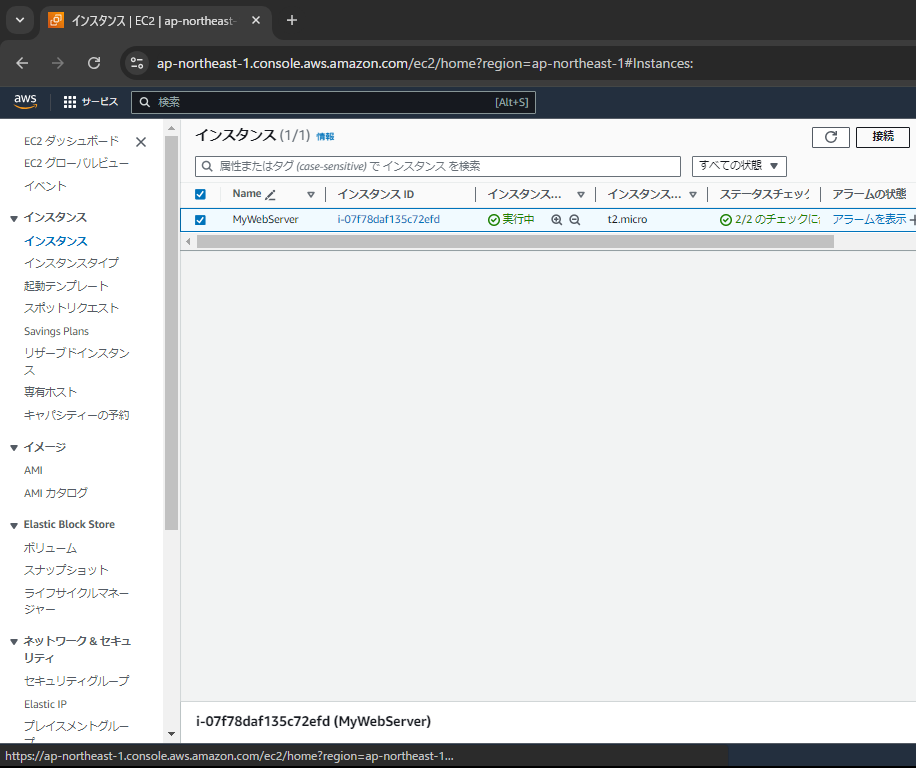Open 起動テンプレート in sidebar

tap(66, 286)
